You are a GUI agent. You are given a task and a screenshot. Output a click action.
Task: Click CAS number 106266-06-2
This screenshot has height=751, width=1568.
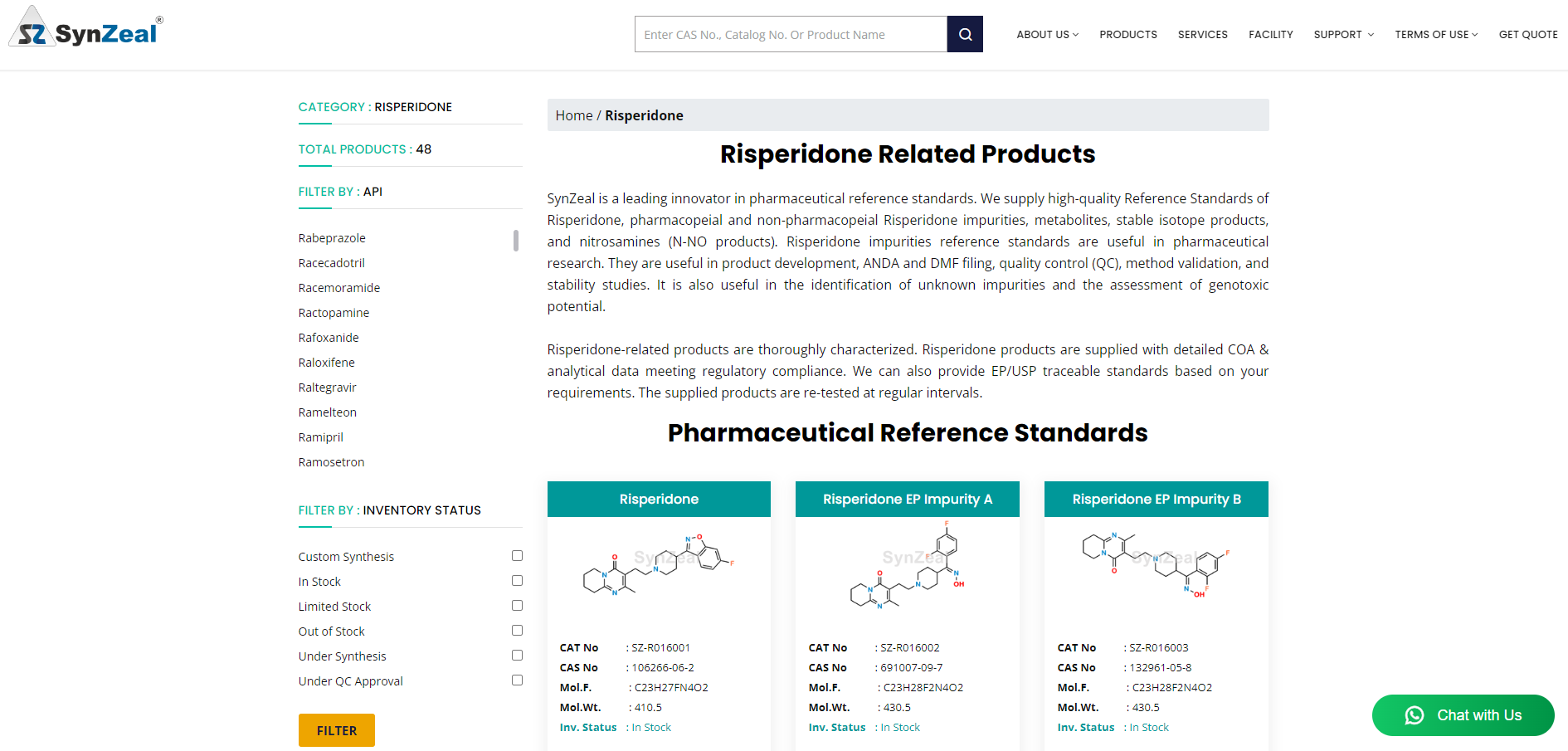click(x=663, y=668)
